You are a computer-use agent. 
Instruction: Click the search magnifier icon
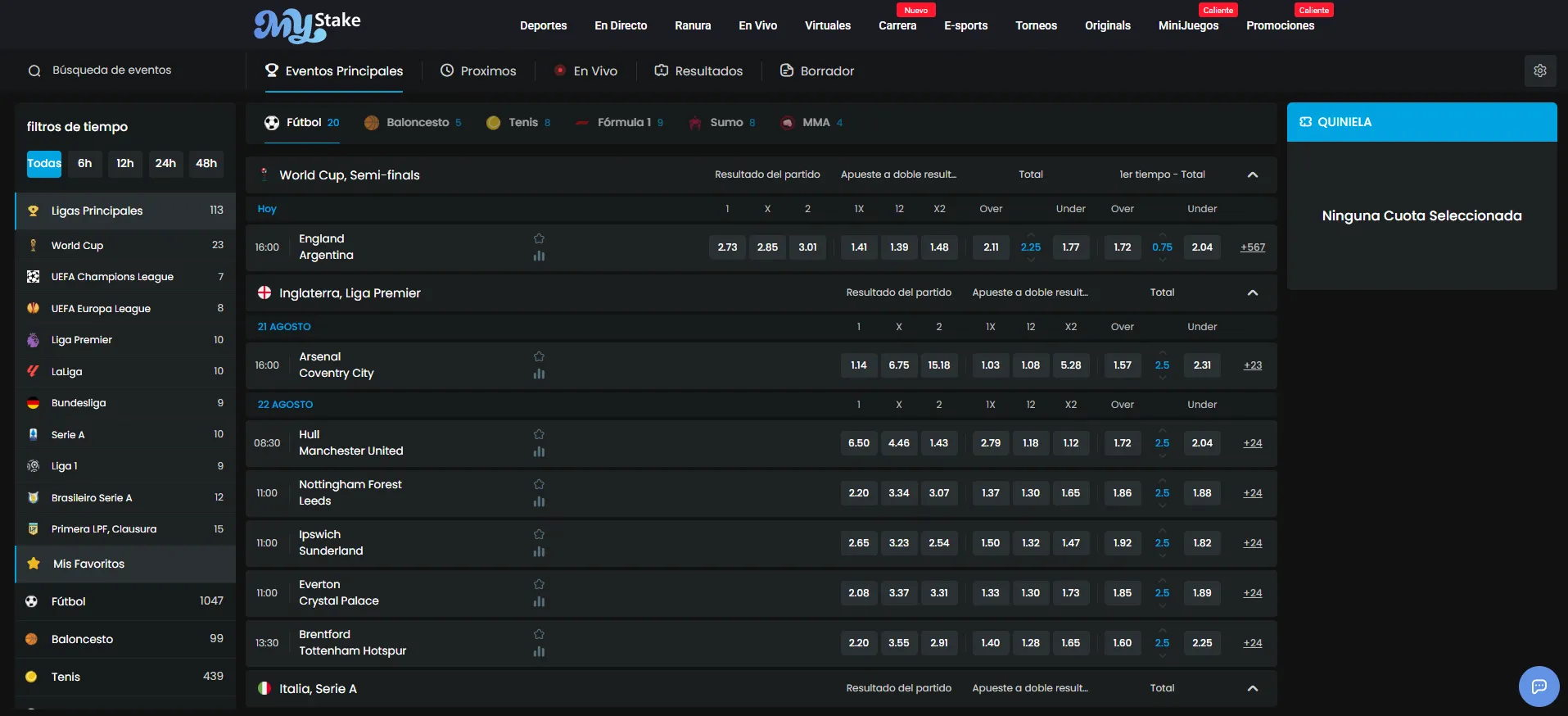pos(34,70)
